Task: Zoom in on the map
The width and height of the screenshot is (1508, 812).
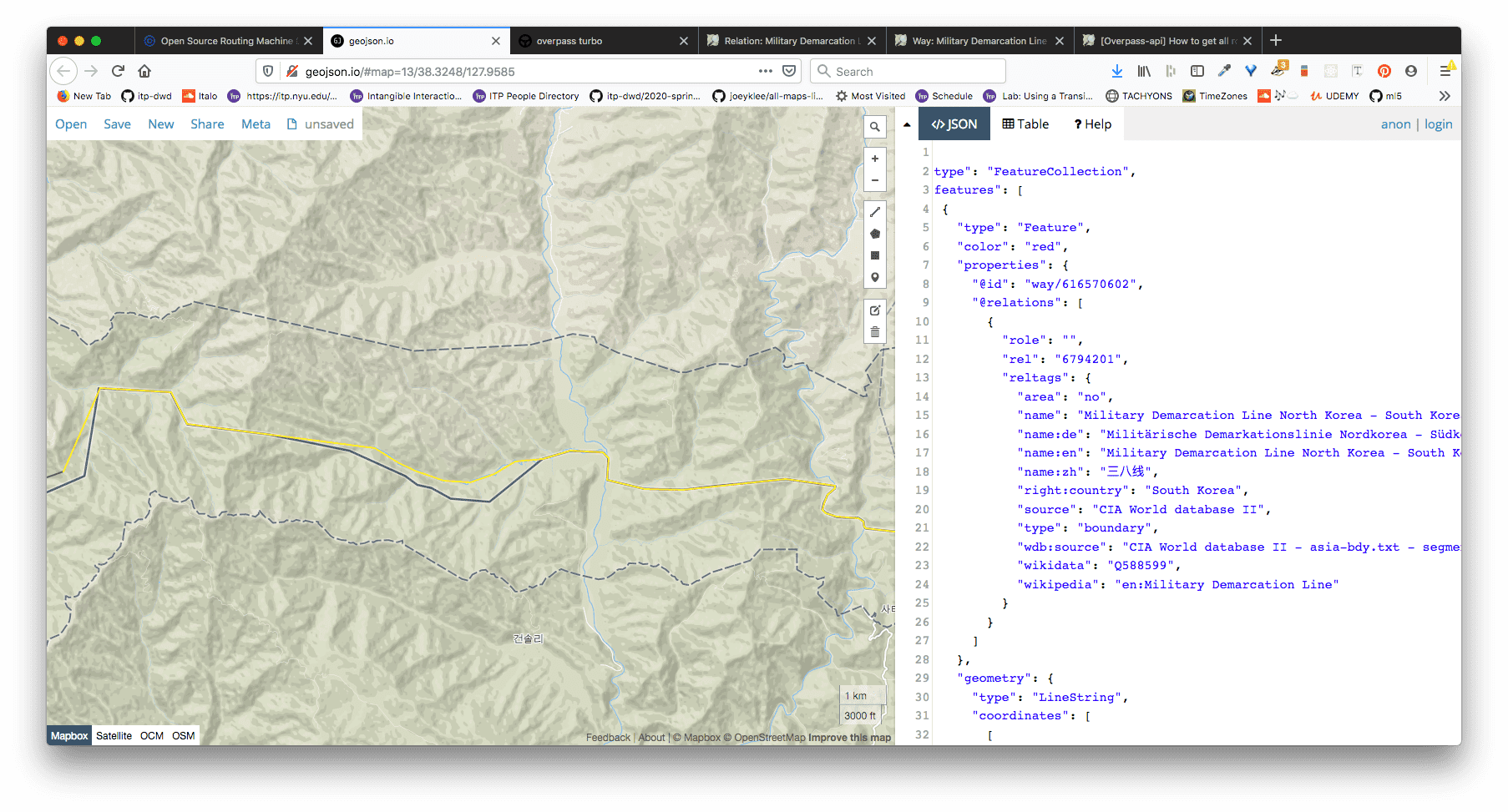Action: pos(874,159)
